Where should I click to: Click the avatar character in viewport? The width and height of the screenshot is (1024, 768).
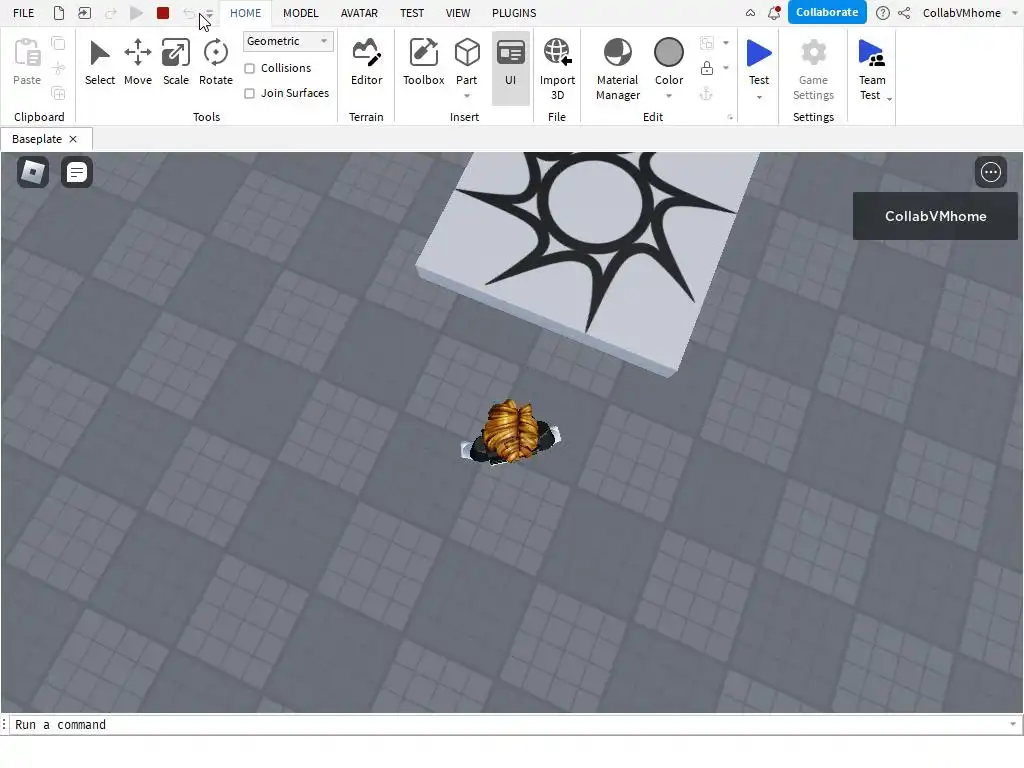coord(511,432)
